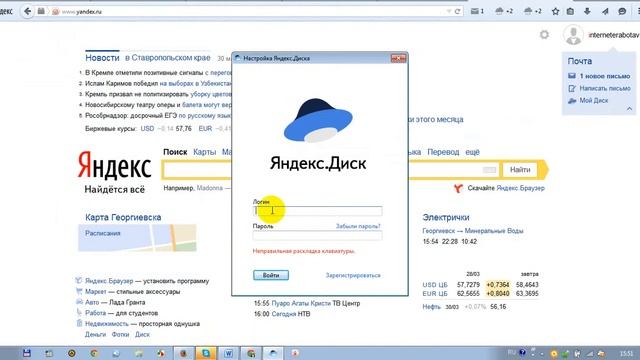Open the Перевод service tab
Viewport: 640px width, 360px height.
tap(443, 152)
